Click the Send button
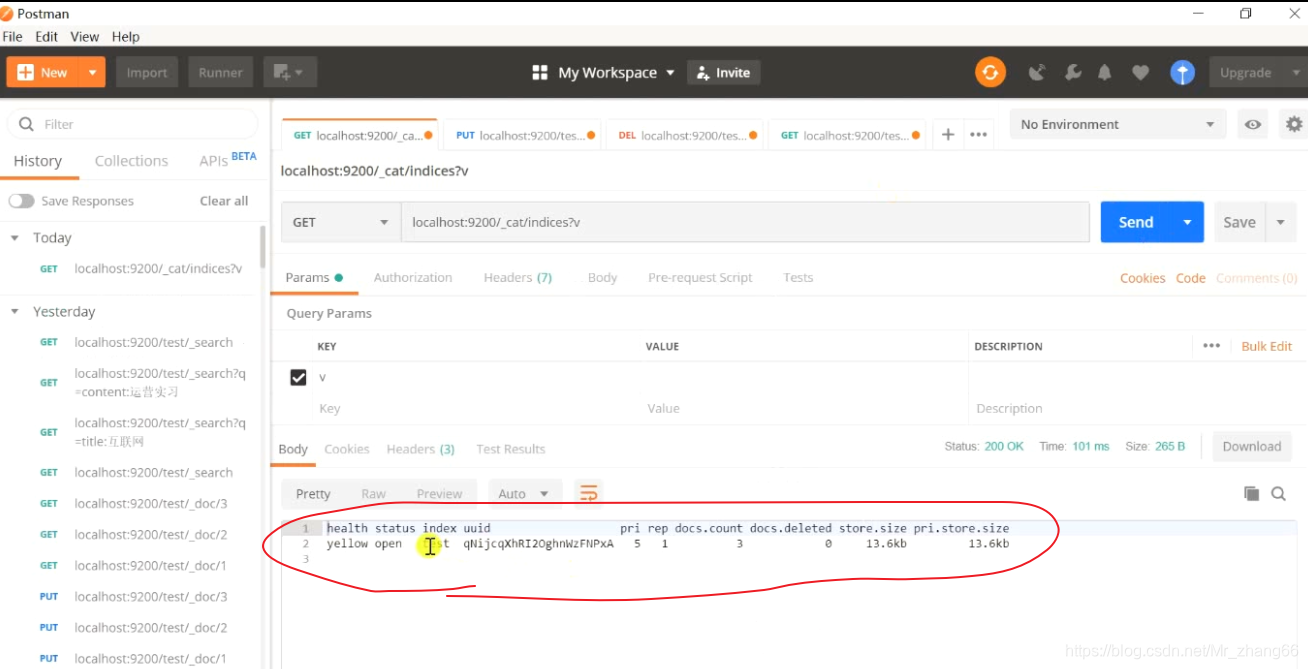Viewport: 1308px width, 669px height. click(x=1136, y=222)
